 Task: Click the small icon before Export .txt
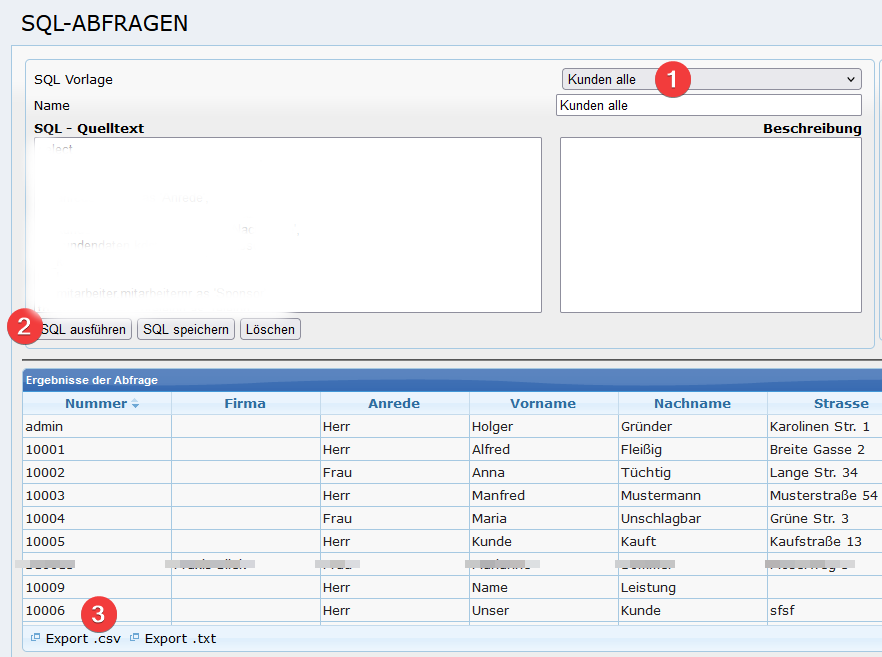point(134,638)
